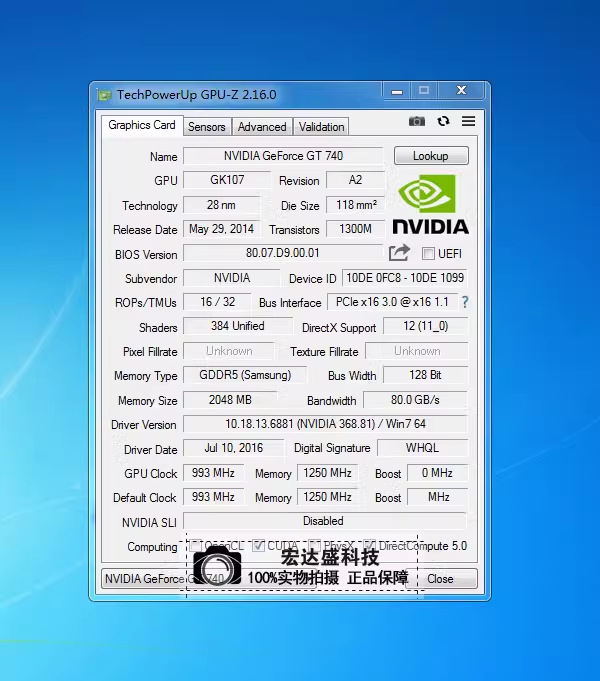This screenshot has width=600, height=681.
Task: Click the Bus Width 128 Bit field
Action: coord(426,375)
